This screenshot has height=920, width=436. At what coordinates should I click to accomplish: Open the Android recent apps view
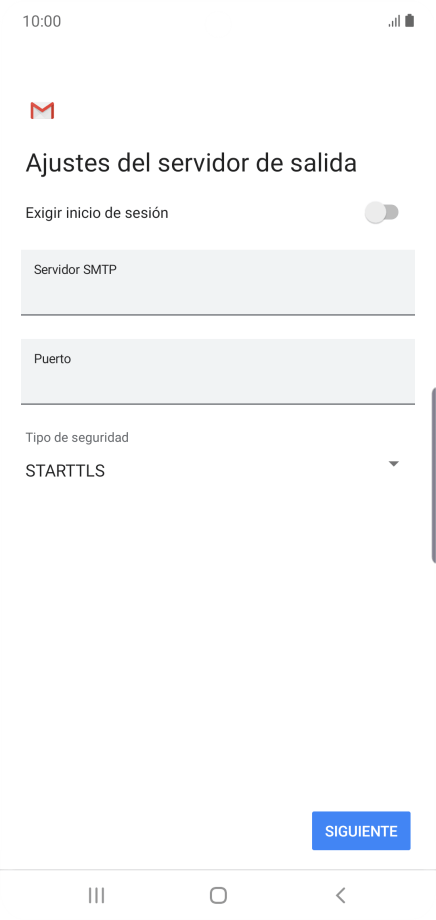point(96,895)
